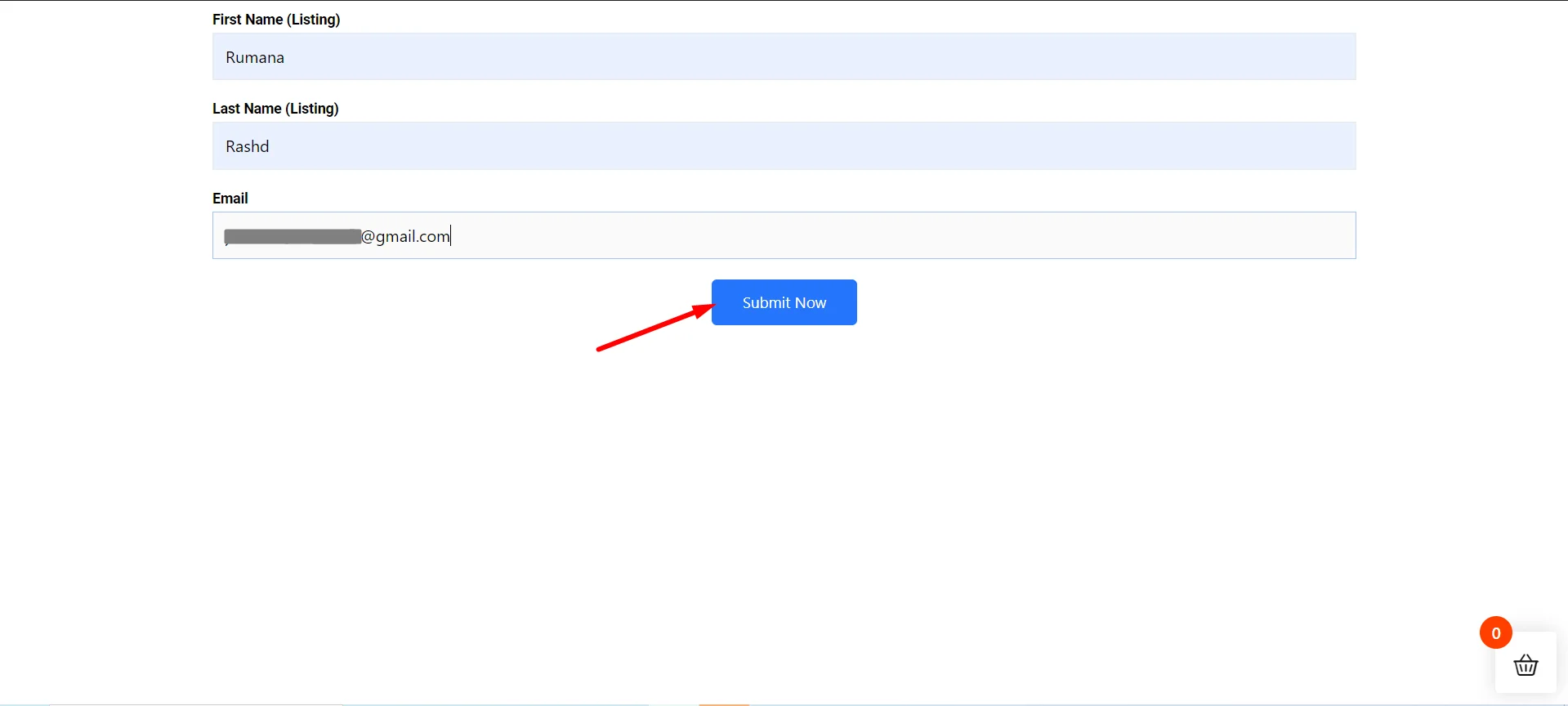Screen dimensions: 1568x706
Task: Click into the Last Name (Listing) field
Action: pos(783,146)
